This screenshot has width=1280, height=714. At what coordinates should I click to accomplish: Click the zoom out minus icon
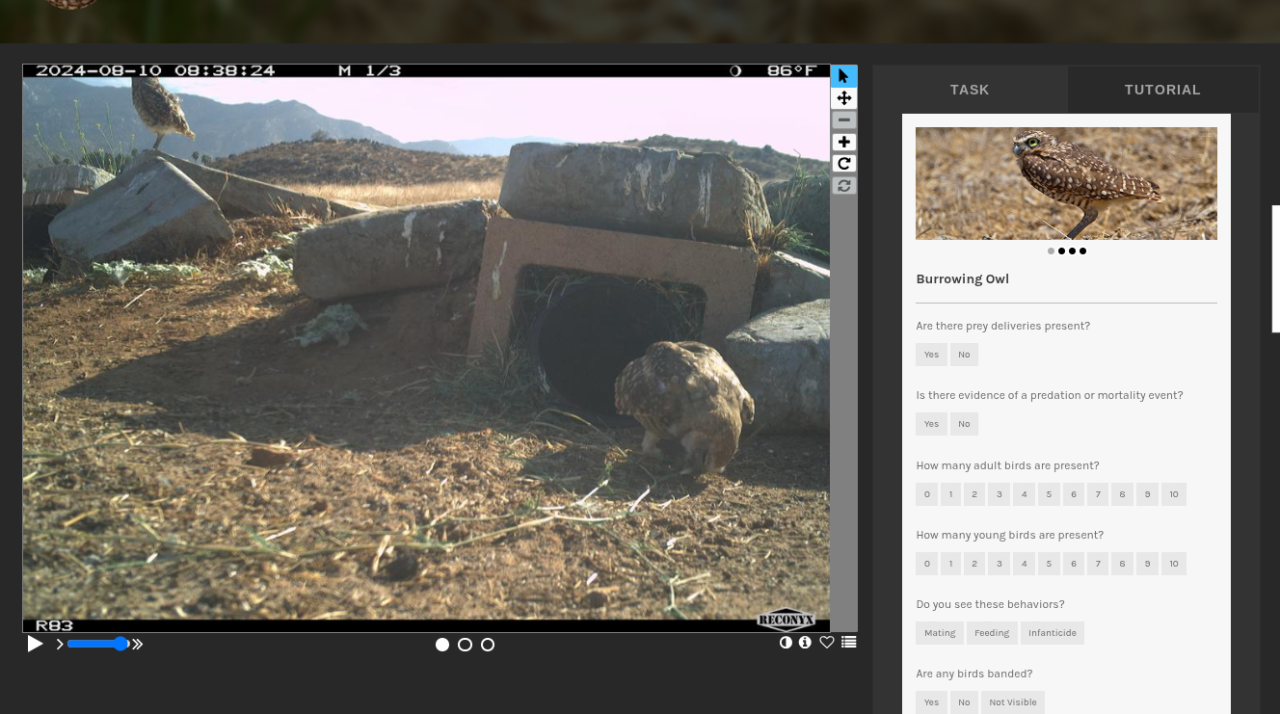[844, 120]
